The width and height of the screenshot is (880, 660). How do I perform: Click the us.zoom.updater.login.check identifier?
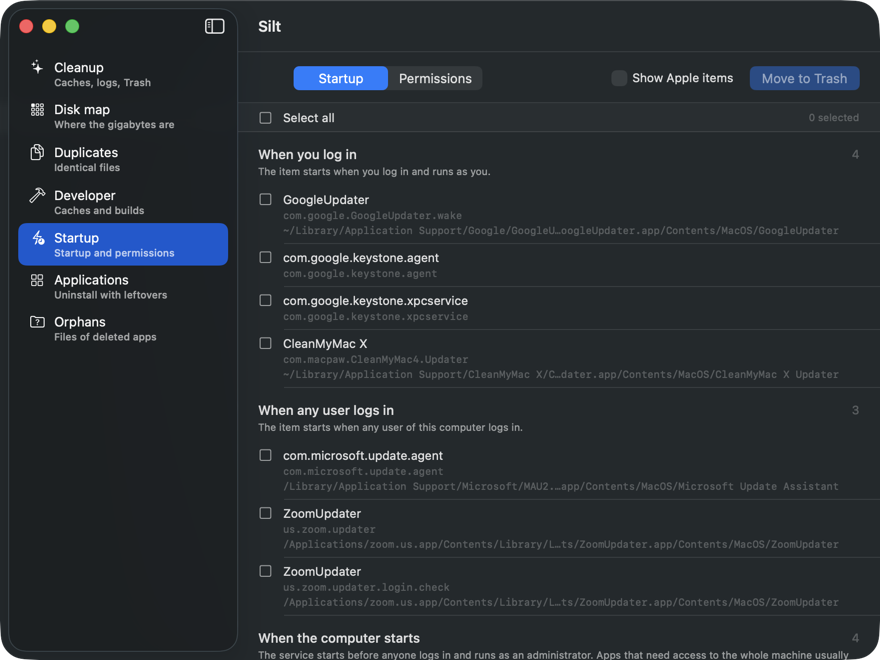tap(366, 587)
